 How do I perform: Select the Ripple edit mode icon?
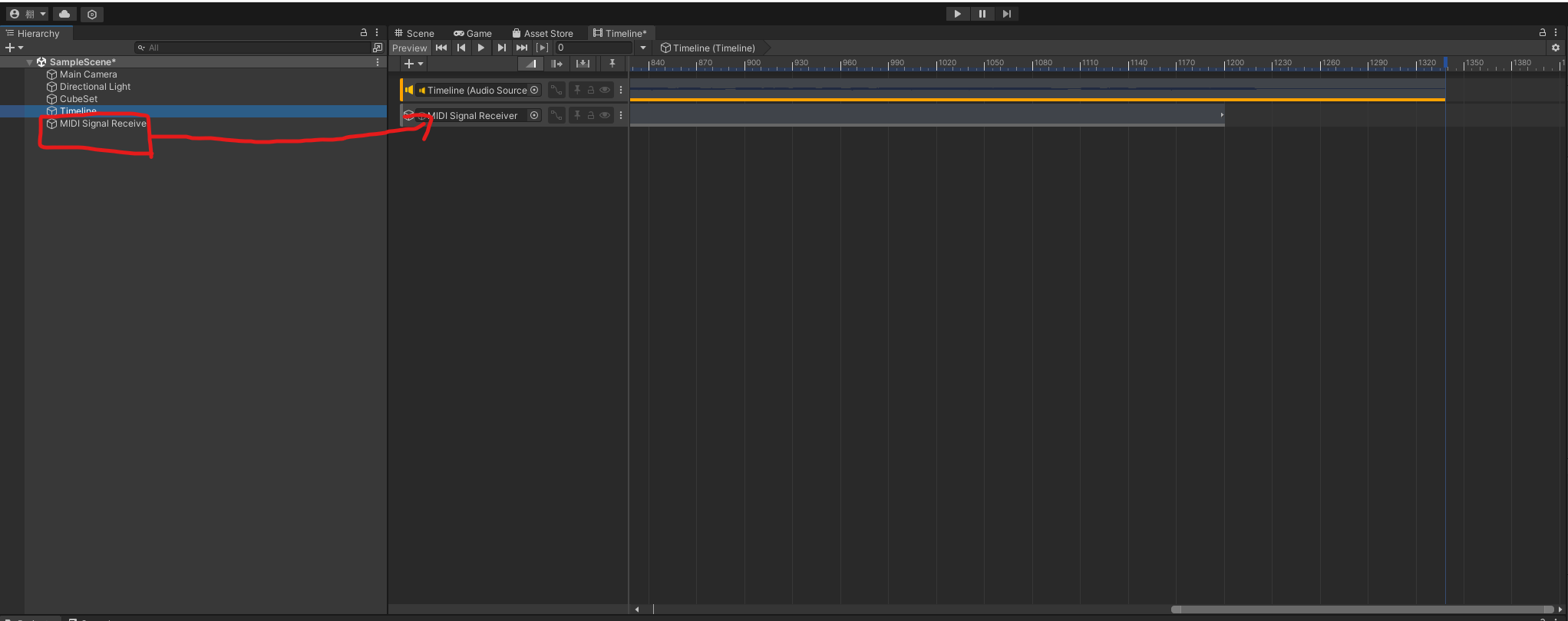[x=557, y=64]
